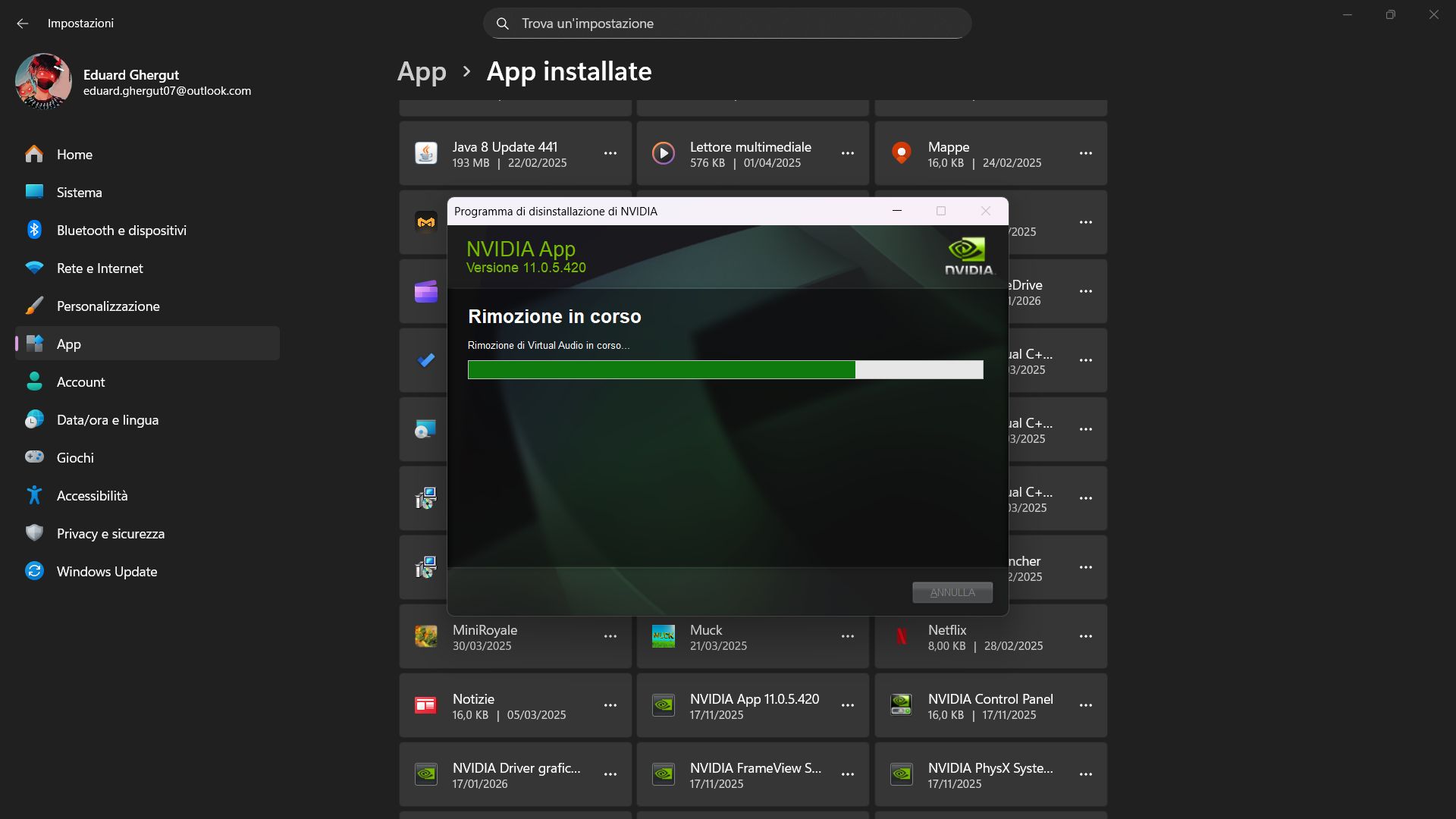The image size is (1456, 819).
Task: Open the three-dot menu for Java 8 Update 441
Action: 610,153
